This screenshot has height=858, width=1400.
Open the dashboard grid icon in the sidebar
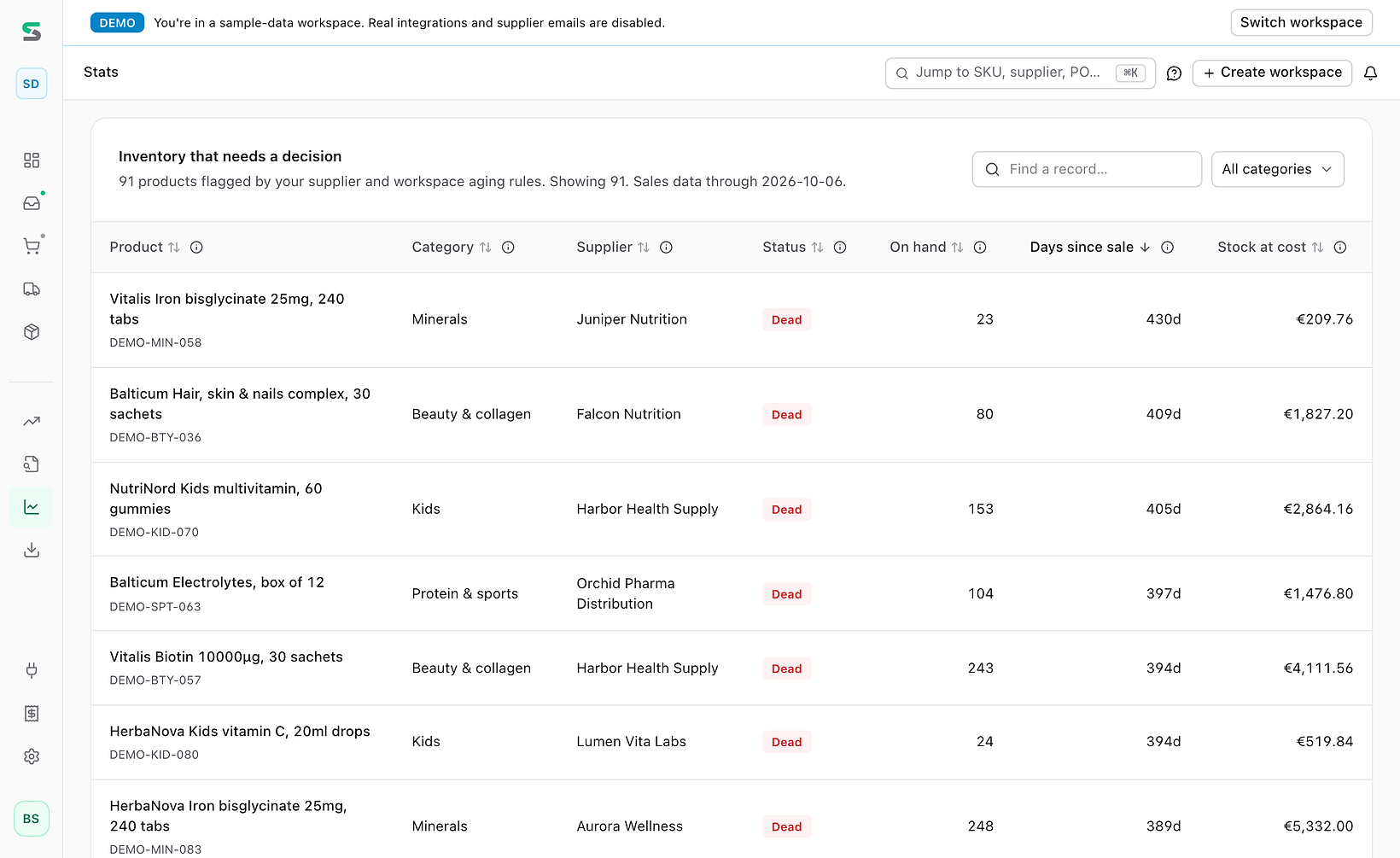click(32, 161)
